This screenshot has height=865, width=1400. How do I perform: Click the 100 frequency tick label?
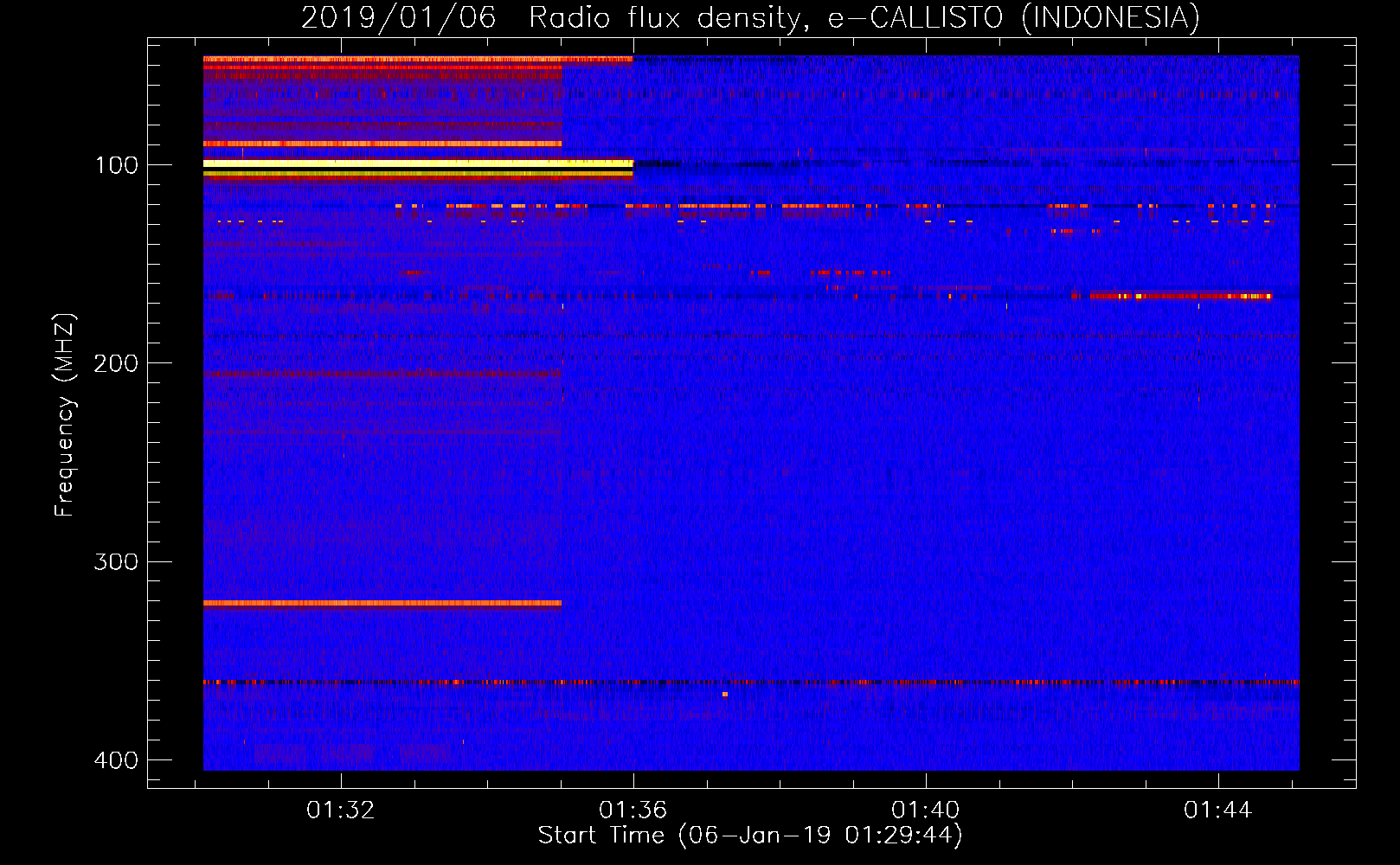point(116,165)
